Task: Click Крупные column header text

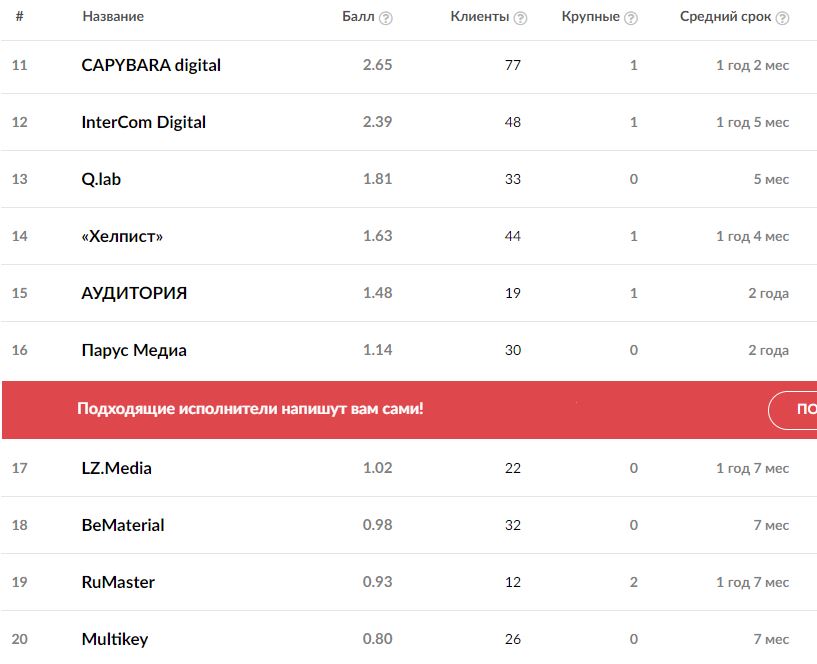Action: (590, 17)
